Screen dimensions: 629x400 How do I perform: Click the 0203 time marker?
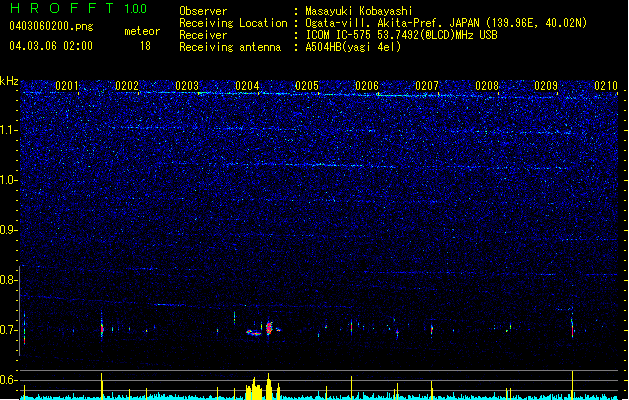187,86
